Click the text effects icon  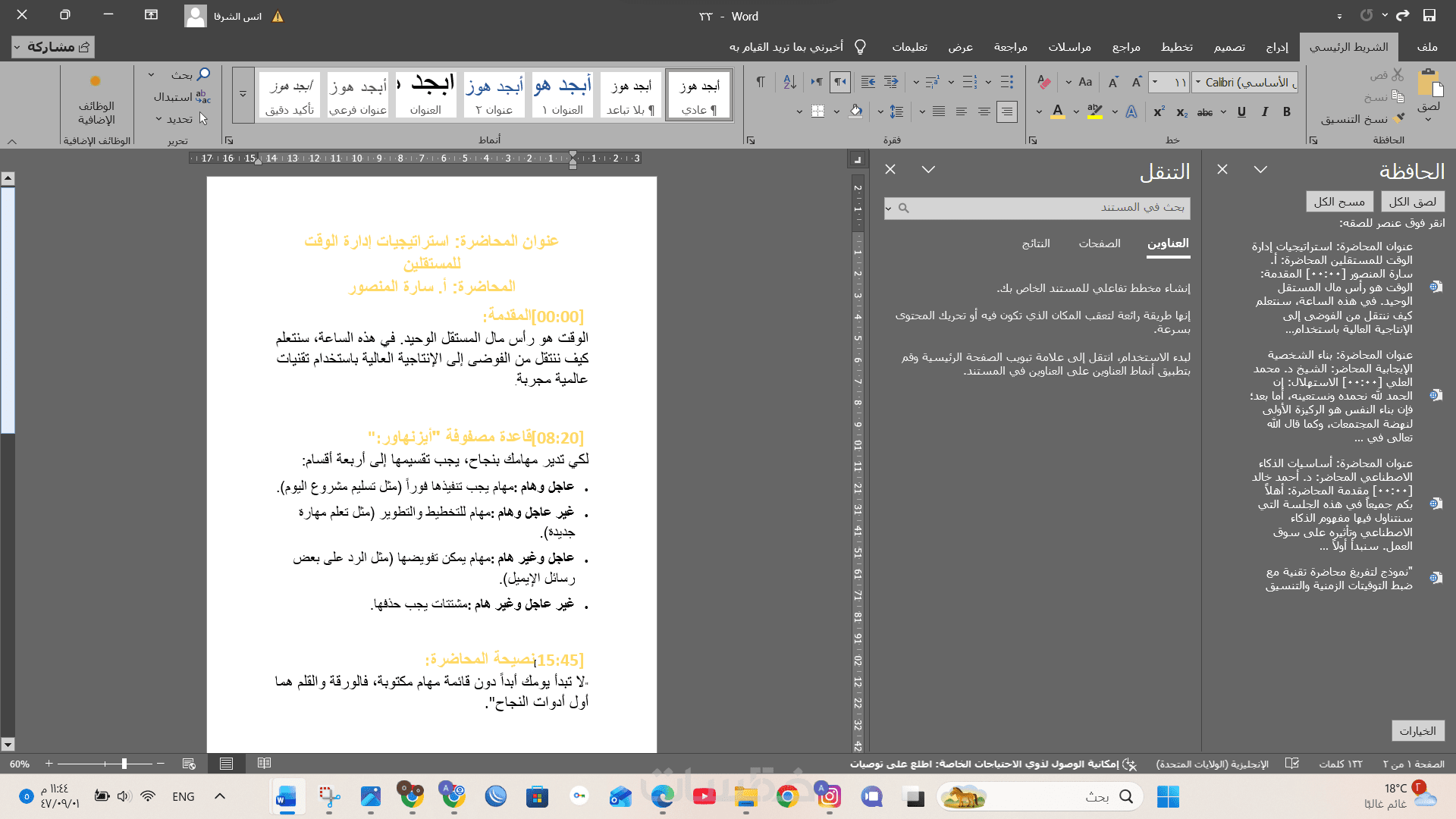(1131, 112)
